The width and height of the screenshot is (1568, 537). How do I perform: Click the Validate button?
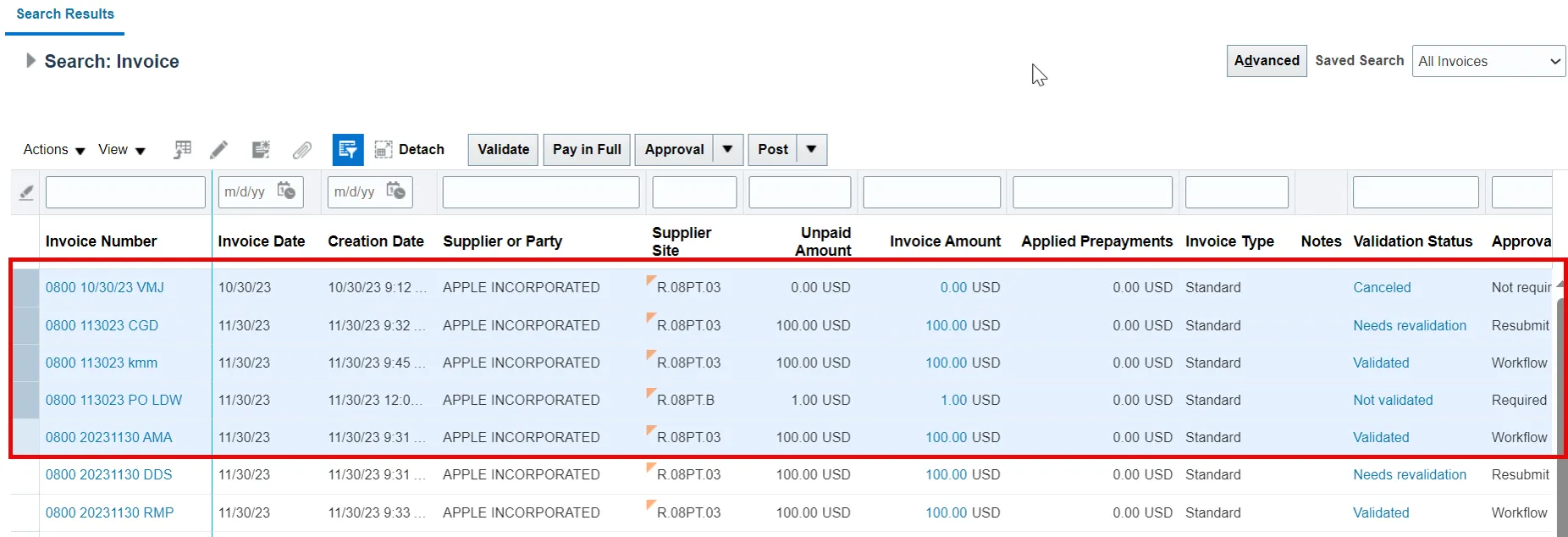[x=503, y=150]
